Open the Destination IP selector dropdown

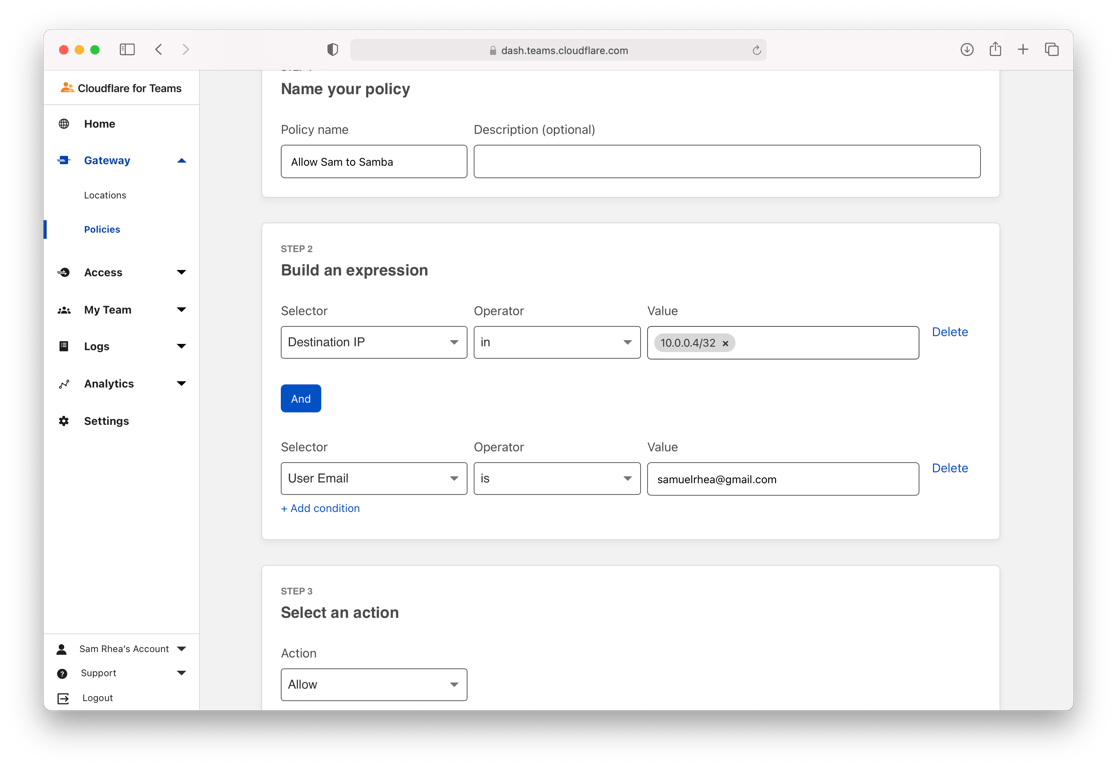tap(374, 343)
